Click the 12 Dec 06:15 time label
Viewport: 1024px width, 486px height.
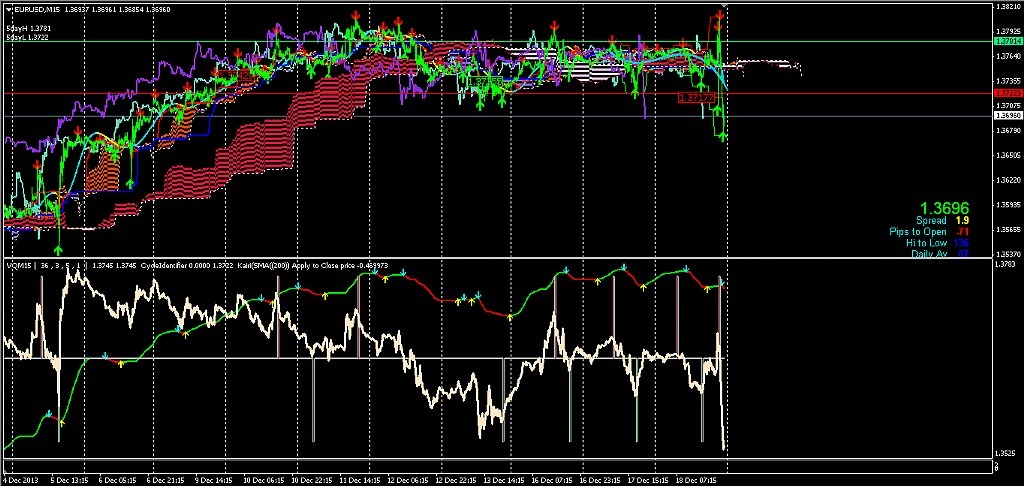tap(408, 480)
